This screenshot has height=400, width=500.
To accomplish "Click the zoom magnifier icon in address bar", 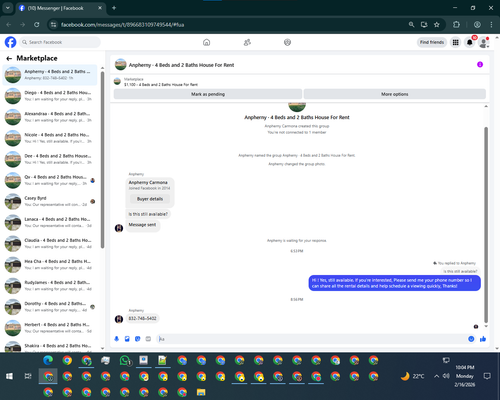I will tap(411, 25).
